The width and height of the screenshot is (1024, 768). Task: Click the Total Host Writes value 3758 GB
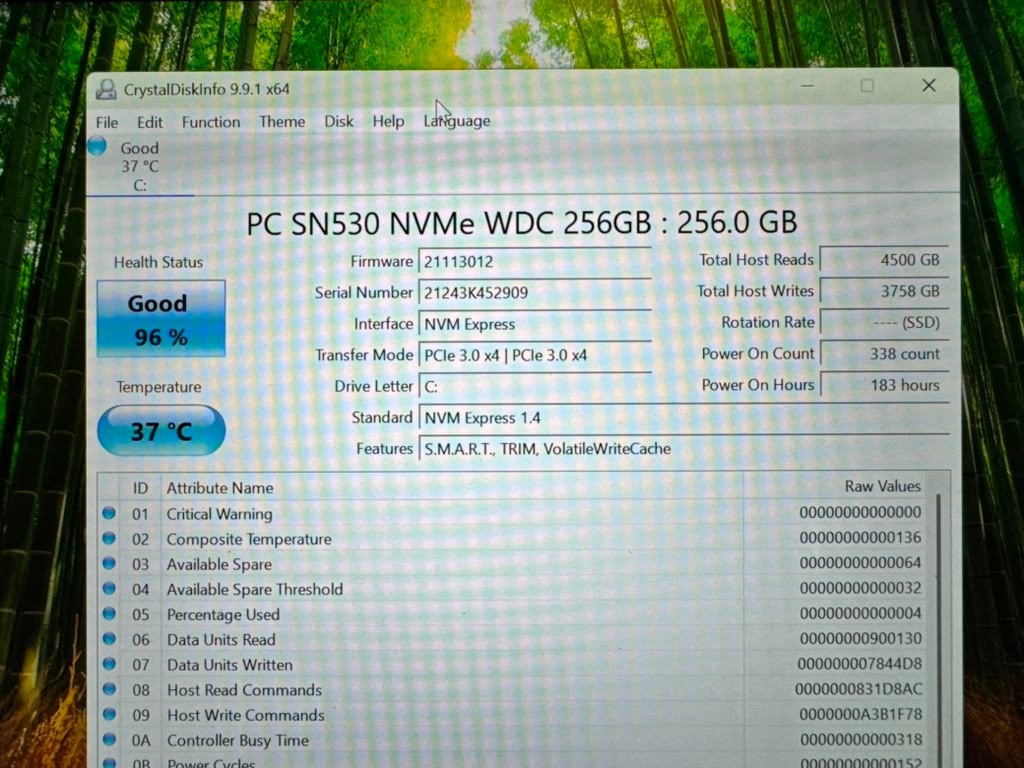[884, 291]
